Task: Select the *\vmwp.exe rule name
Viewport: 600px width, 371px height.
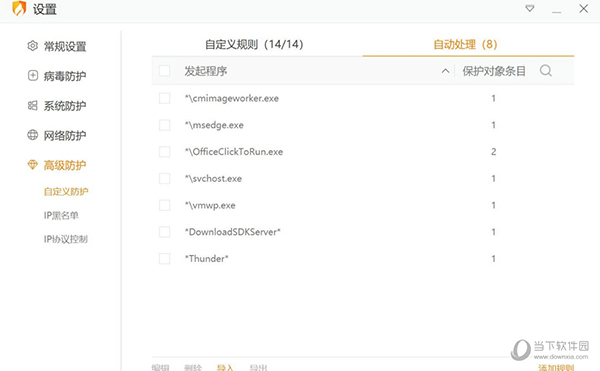Action: click(x=210, y=205)
